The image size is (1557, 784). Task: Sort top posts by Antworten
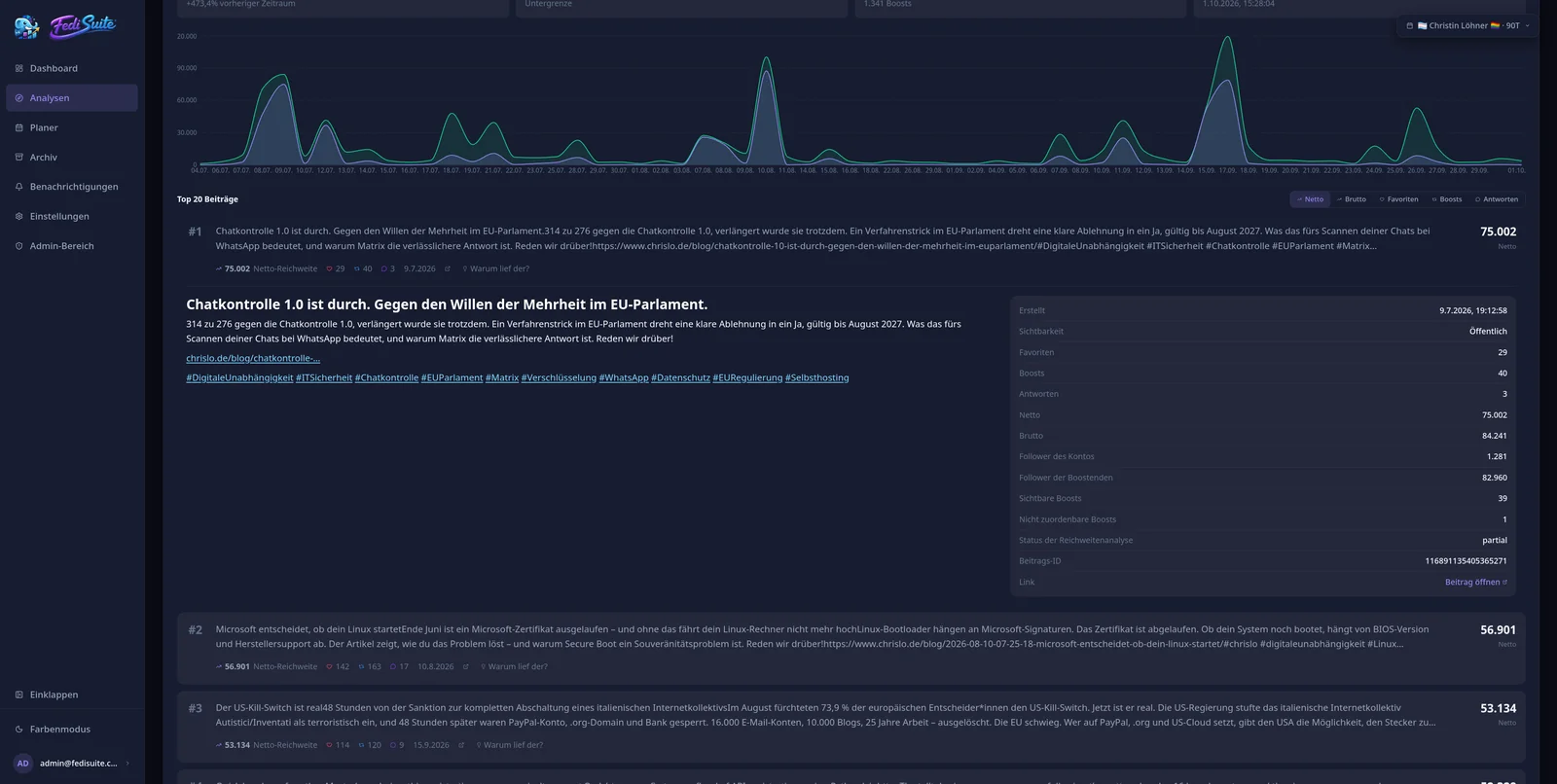pos(1497,199)
